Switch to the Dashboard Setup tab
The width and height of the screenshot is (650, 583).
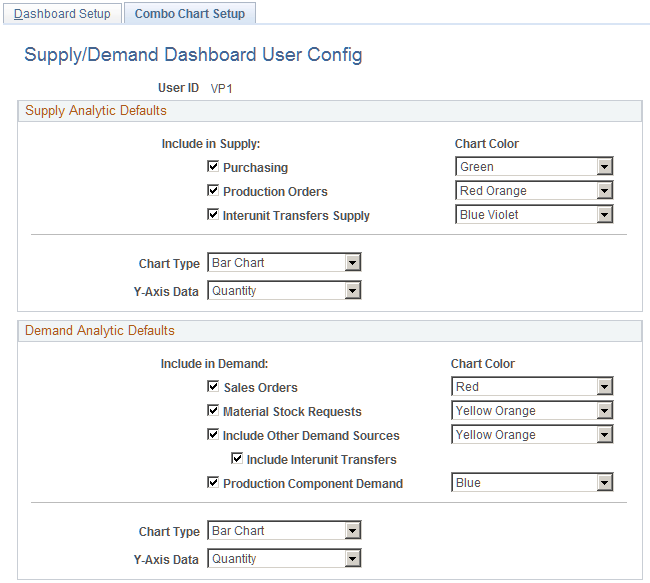(x=62, y=14)
